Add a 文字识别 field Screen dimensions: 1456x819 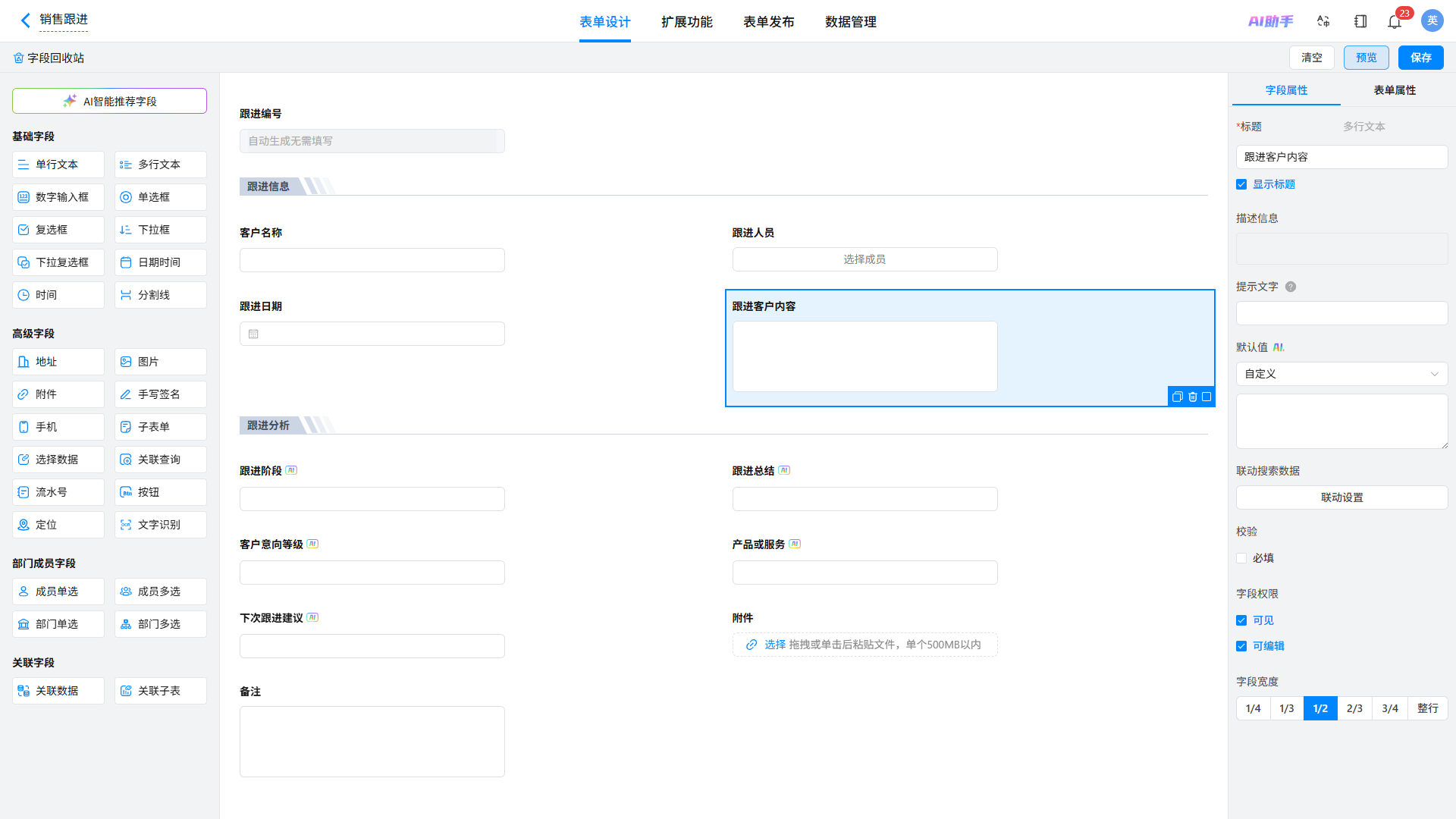161,525
